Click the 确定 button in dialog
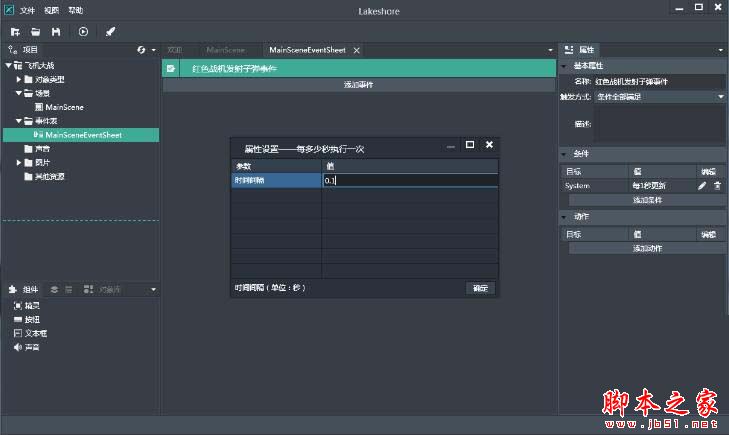729x435 pixels. [x=480, y=288]
